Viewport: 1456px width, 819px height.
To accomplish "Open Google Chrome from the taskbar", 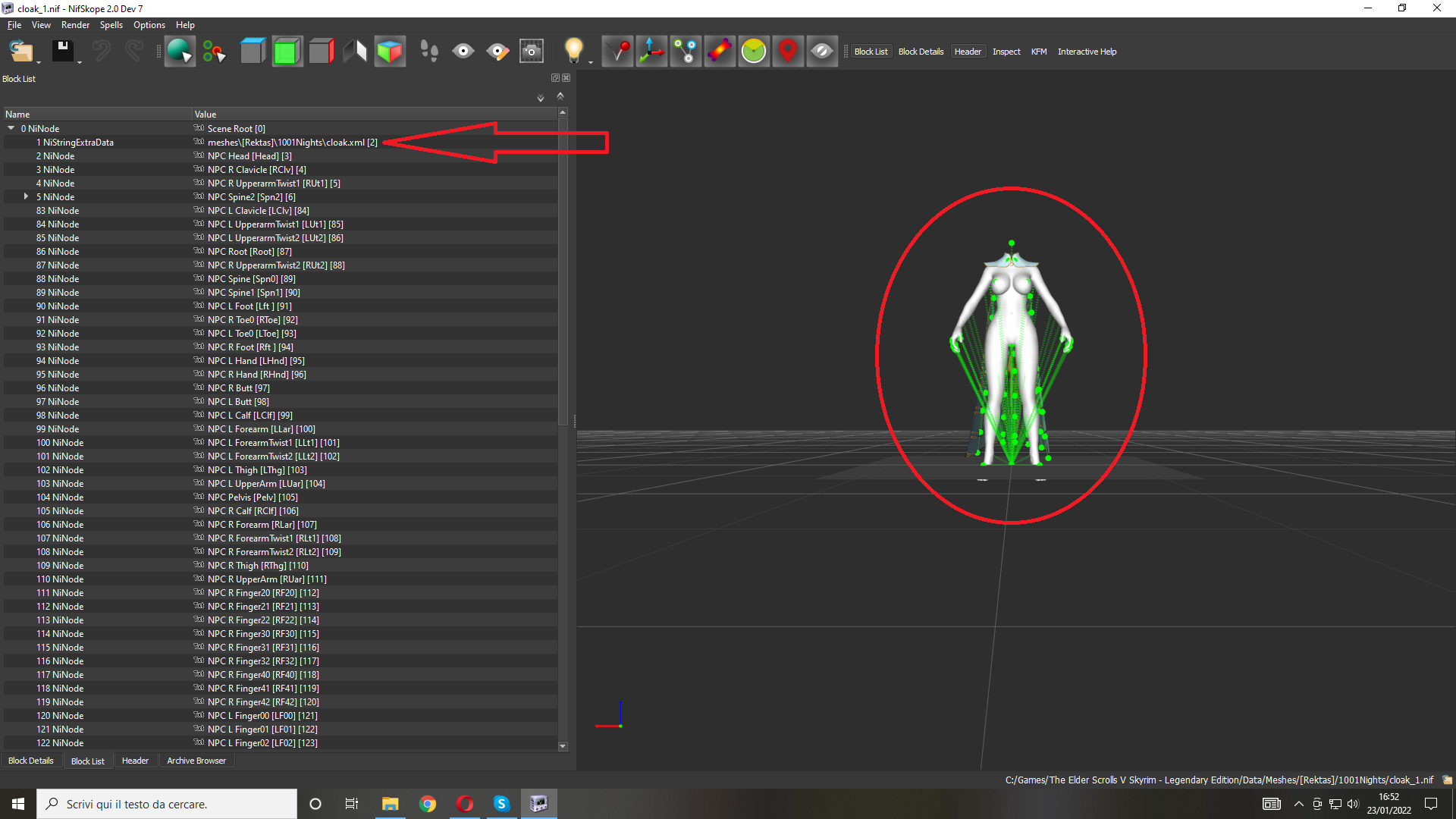I will pos(428,804).
